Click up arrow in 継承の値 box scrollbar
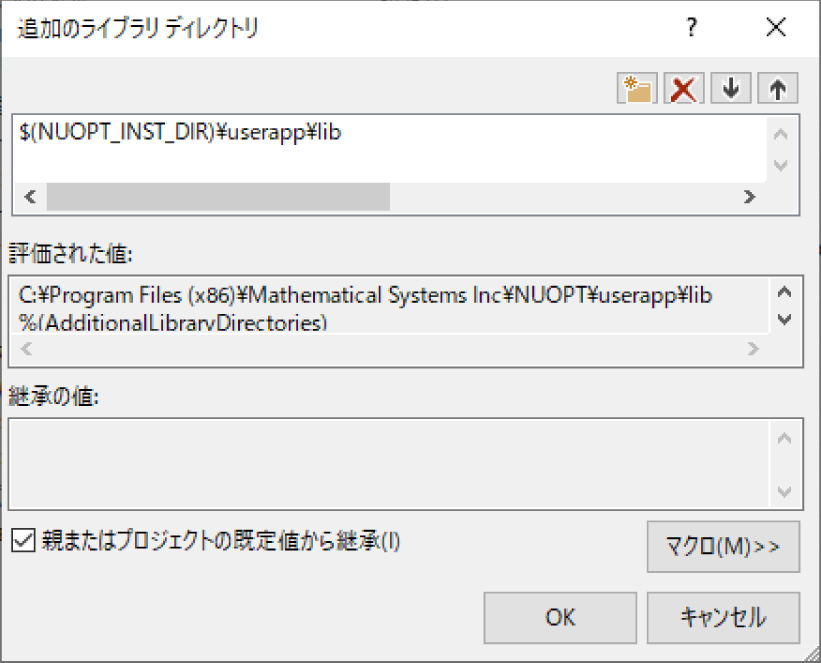This screenshot has width=821, height=663. pyautogui.click(x=784, y=438)
